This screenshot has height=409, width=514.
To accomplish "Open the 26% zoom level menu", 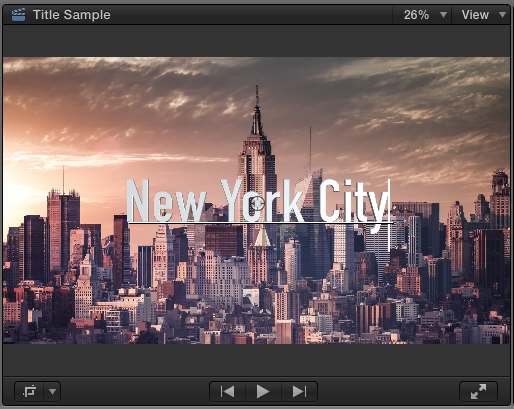I will tap(422, 15).
